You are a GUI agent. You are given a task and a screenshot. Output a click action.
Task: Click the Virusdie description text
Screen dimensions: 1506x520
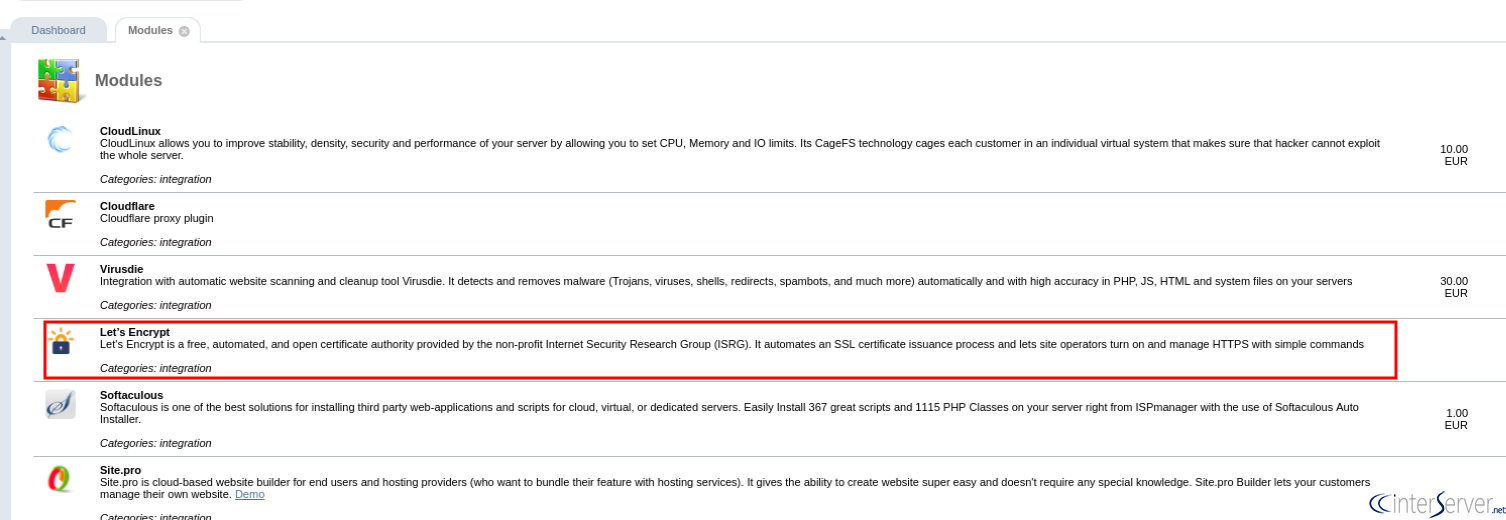tap(726, 281)
